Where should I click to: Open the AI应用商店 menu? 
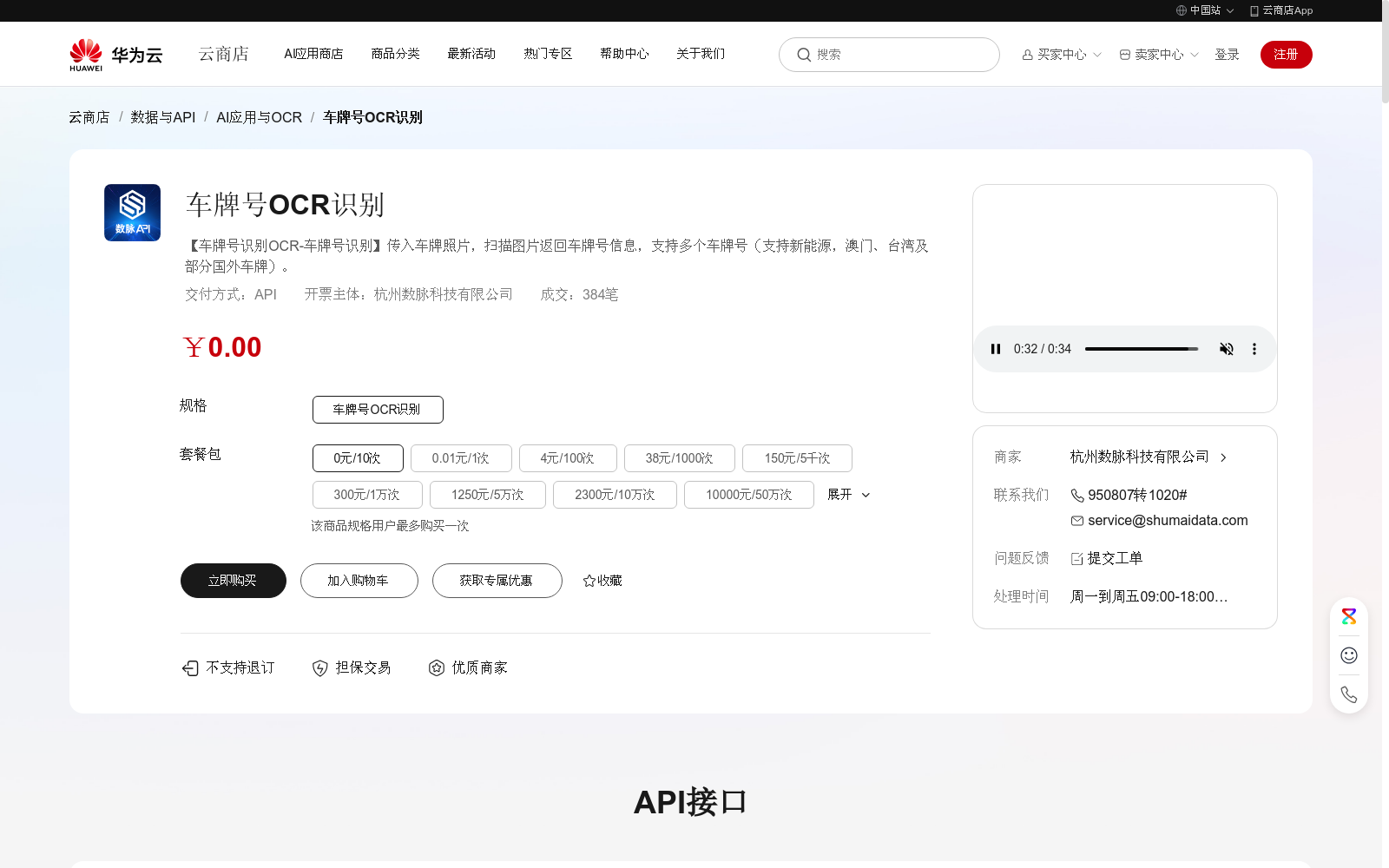[x=313, y=54]
